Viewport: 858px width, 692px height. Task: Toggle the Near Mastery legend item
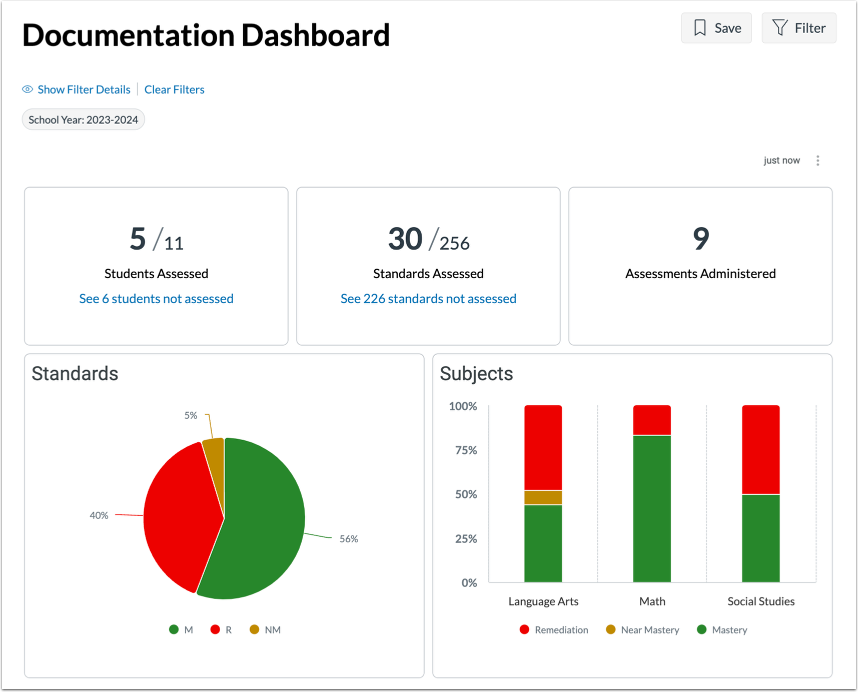click(x=642, y=630)
